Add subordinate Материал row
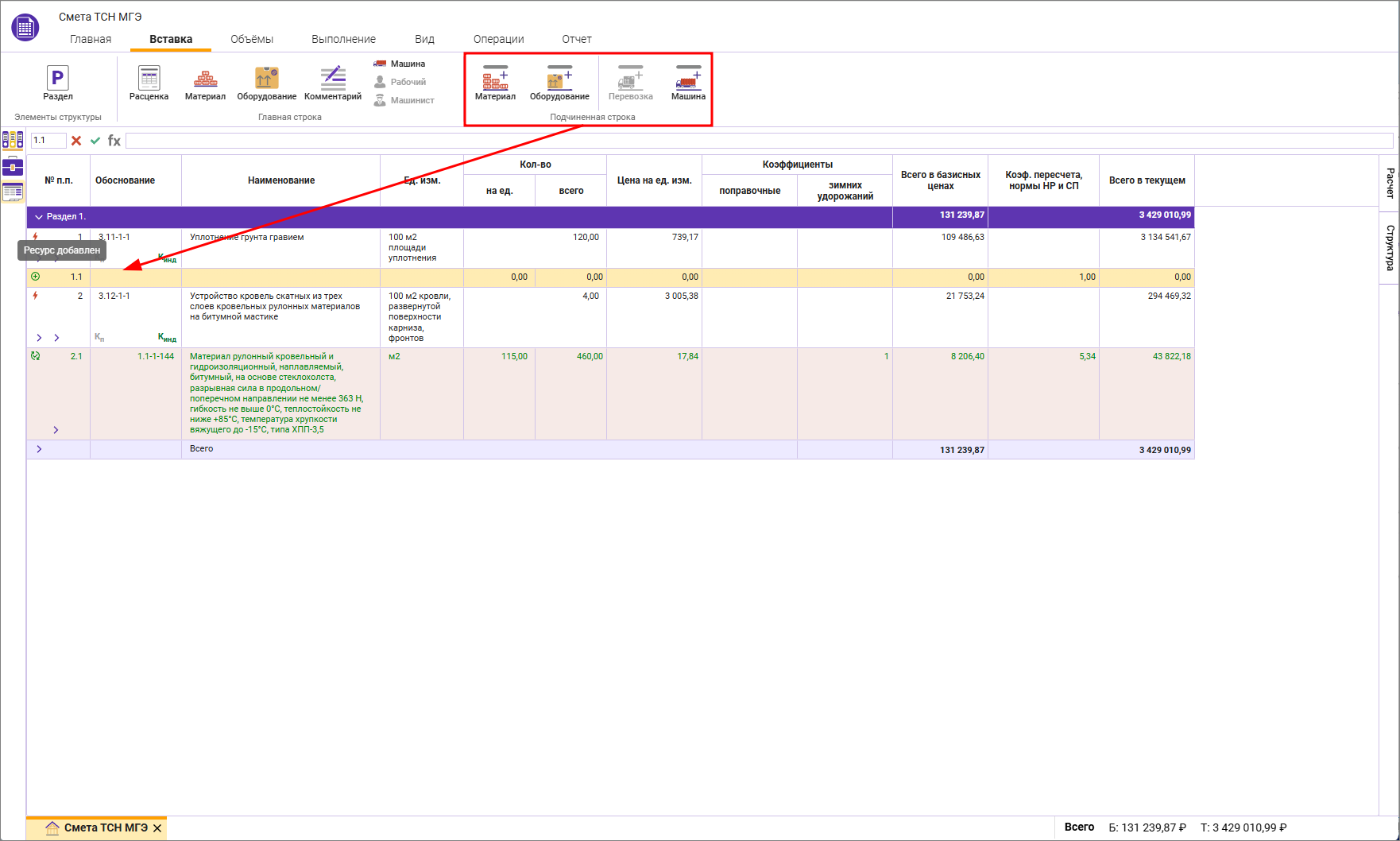Image resolution: width=1400 pixels, height=841 pixels. pos(495,83)
